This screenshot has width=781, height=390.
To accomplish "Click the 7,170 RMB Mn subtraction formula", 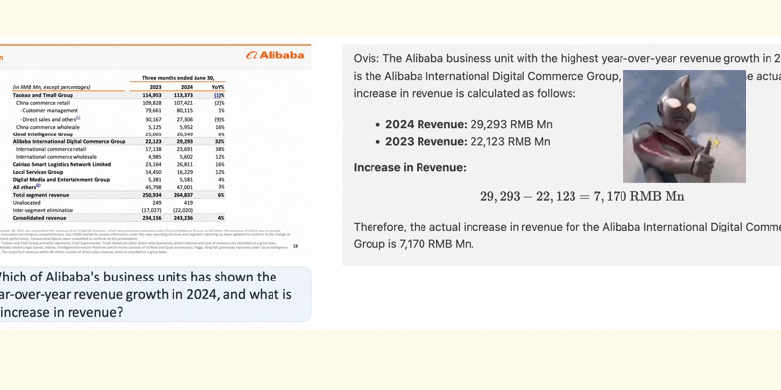I will pos(582,196).
